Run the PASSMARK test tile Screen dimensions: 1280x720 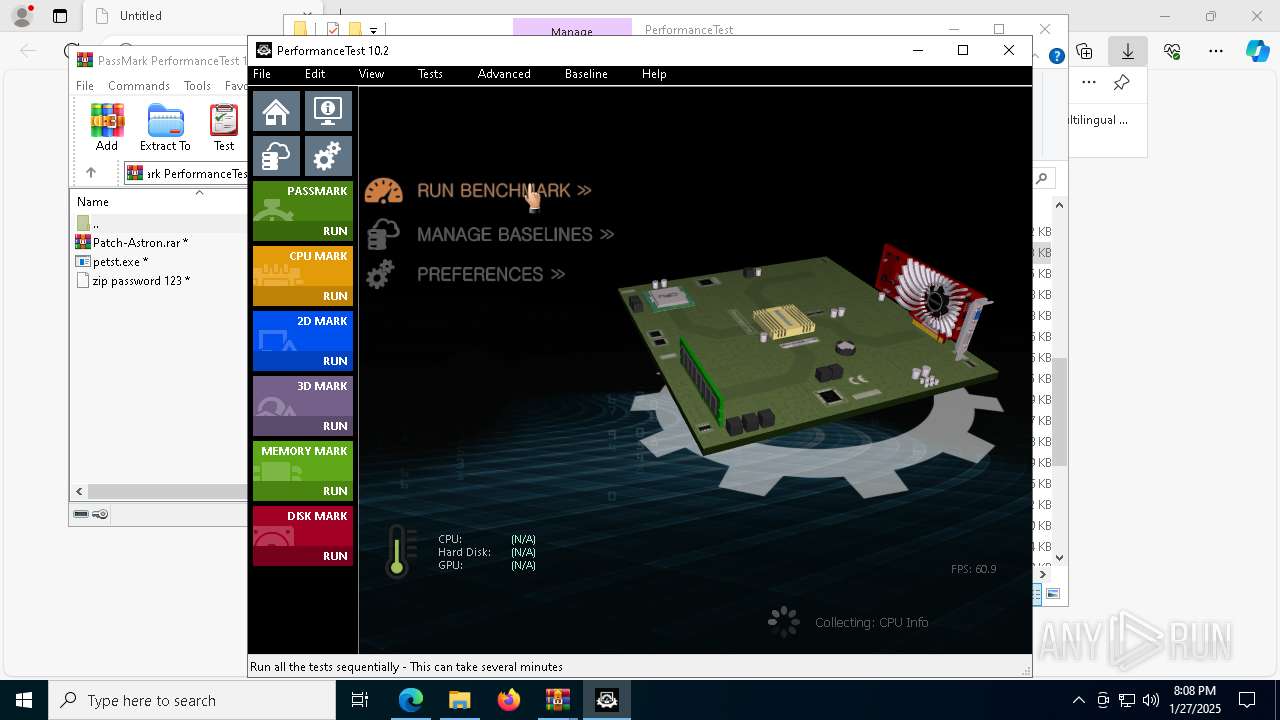[303, 211]
